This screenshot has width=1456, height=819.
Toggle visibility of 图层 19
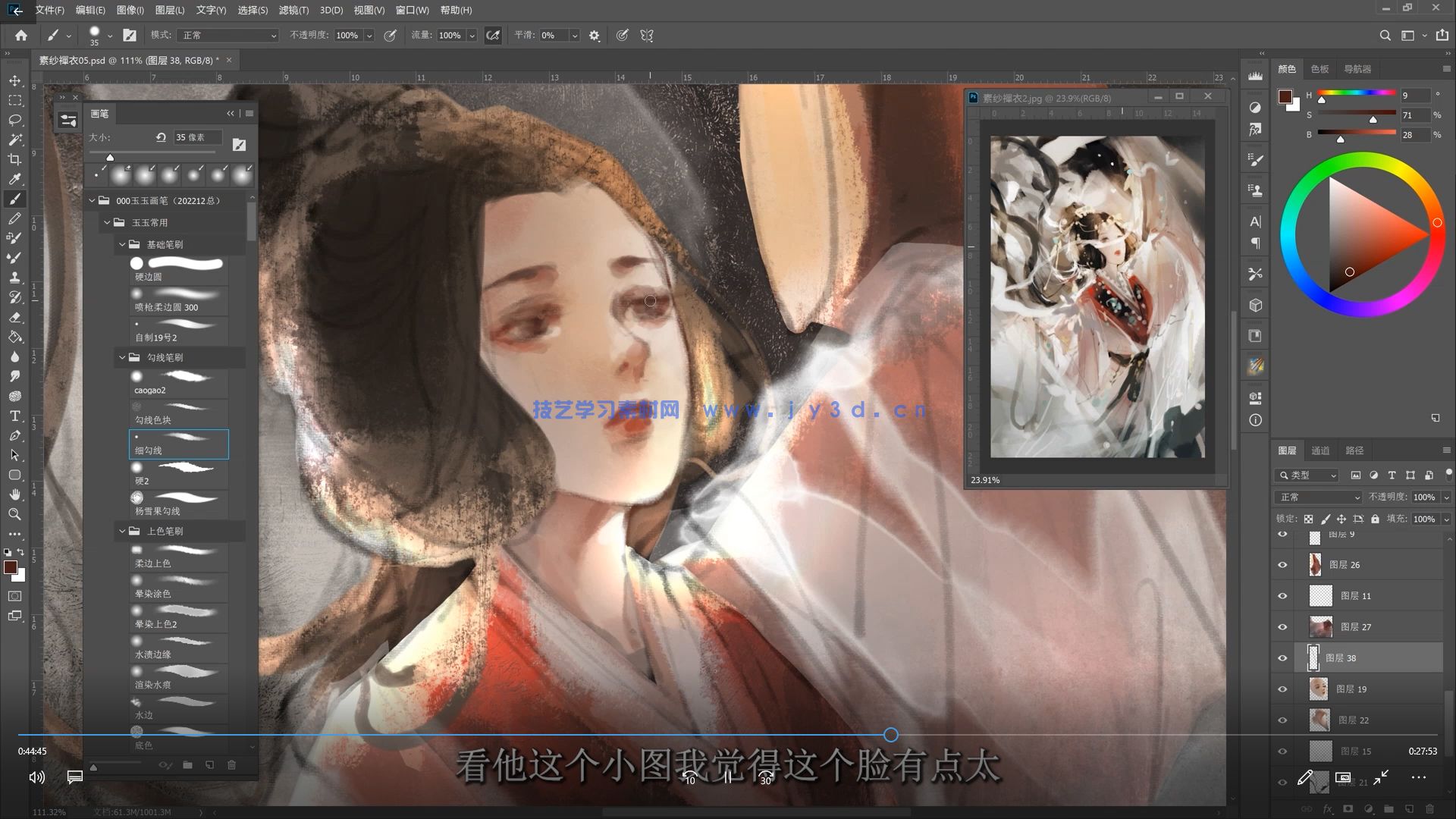pyautogui.click(x=1282, y=689)
